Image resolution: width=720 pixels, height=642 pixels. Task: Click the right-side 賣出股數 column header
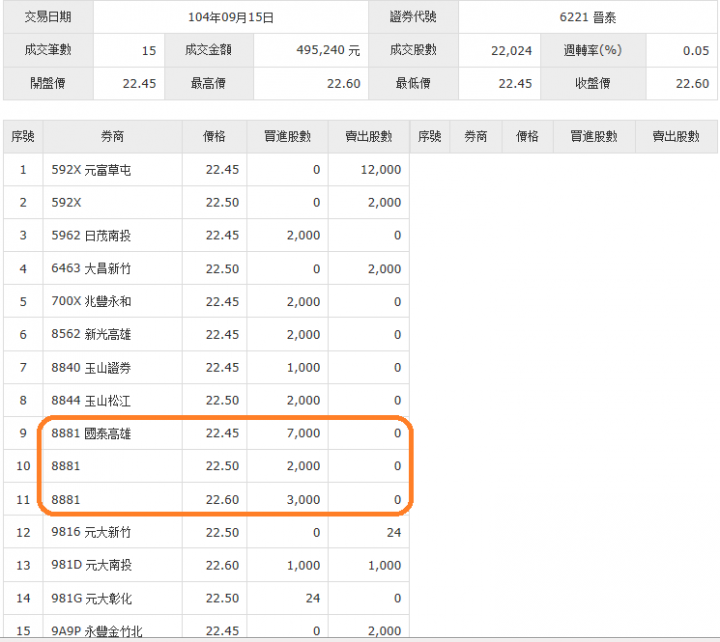point(676,136)
